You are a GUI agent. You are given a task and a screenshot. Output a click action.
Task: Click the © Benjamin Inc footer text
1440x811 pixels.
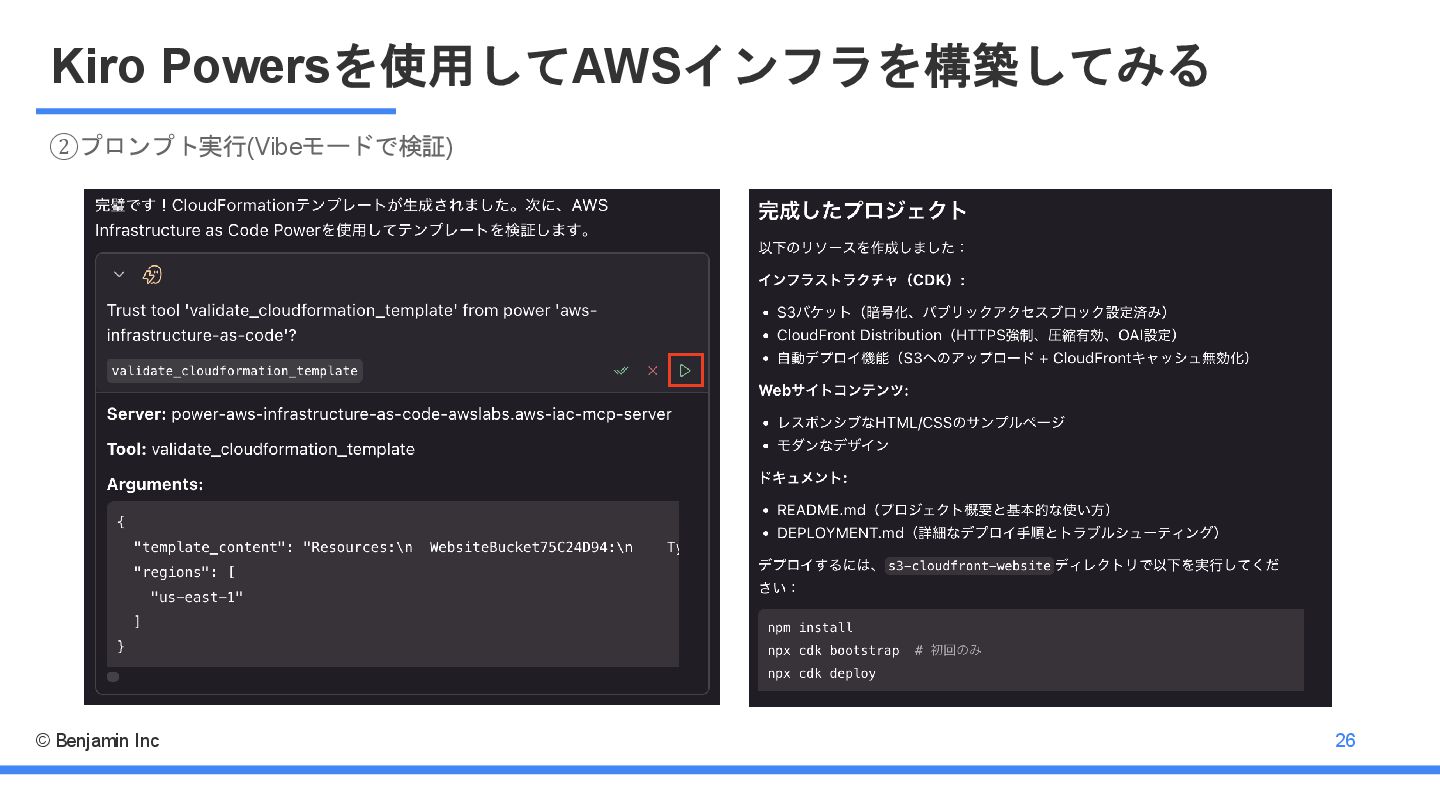pos(97,741)
